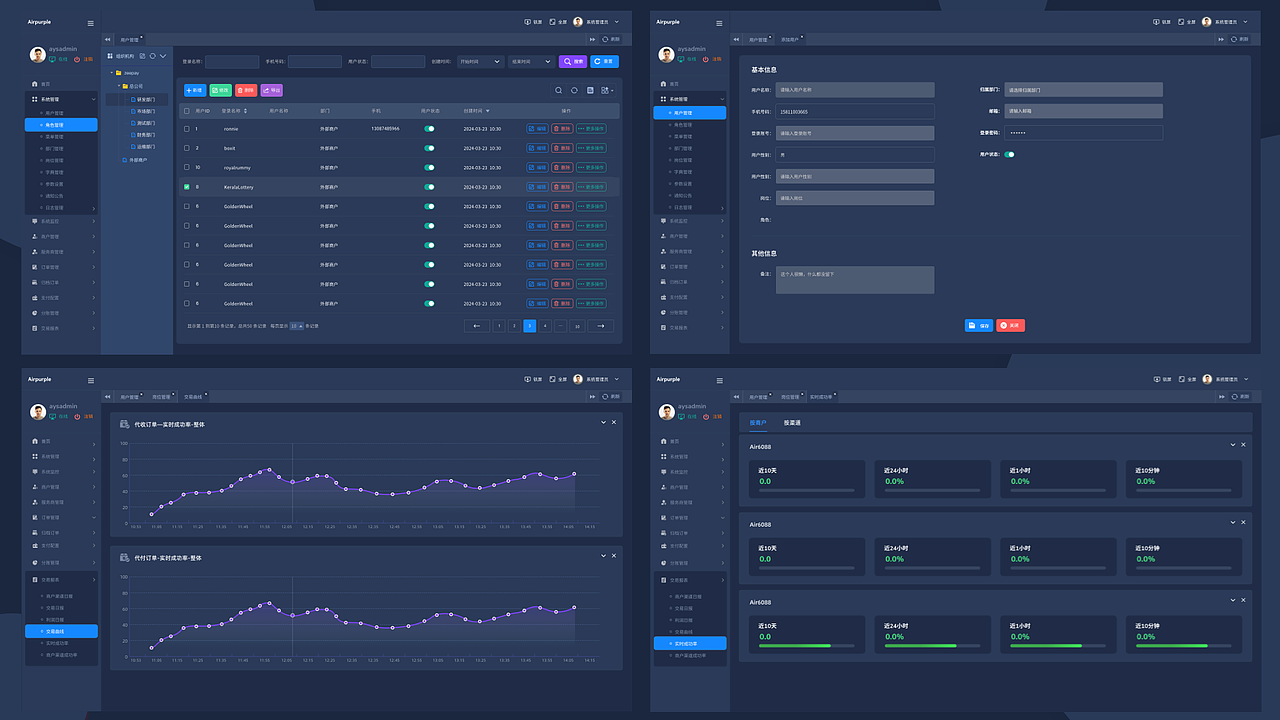Toggle hamburger menu in add-user form panel
Viewport: 1280px width, 720px height.
[x=719, y=22]
